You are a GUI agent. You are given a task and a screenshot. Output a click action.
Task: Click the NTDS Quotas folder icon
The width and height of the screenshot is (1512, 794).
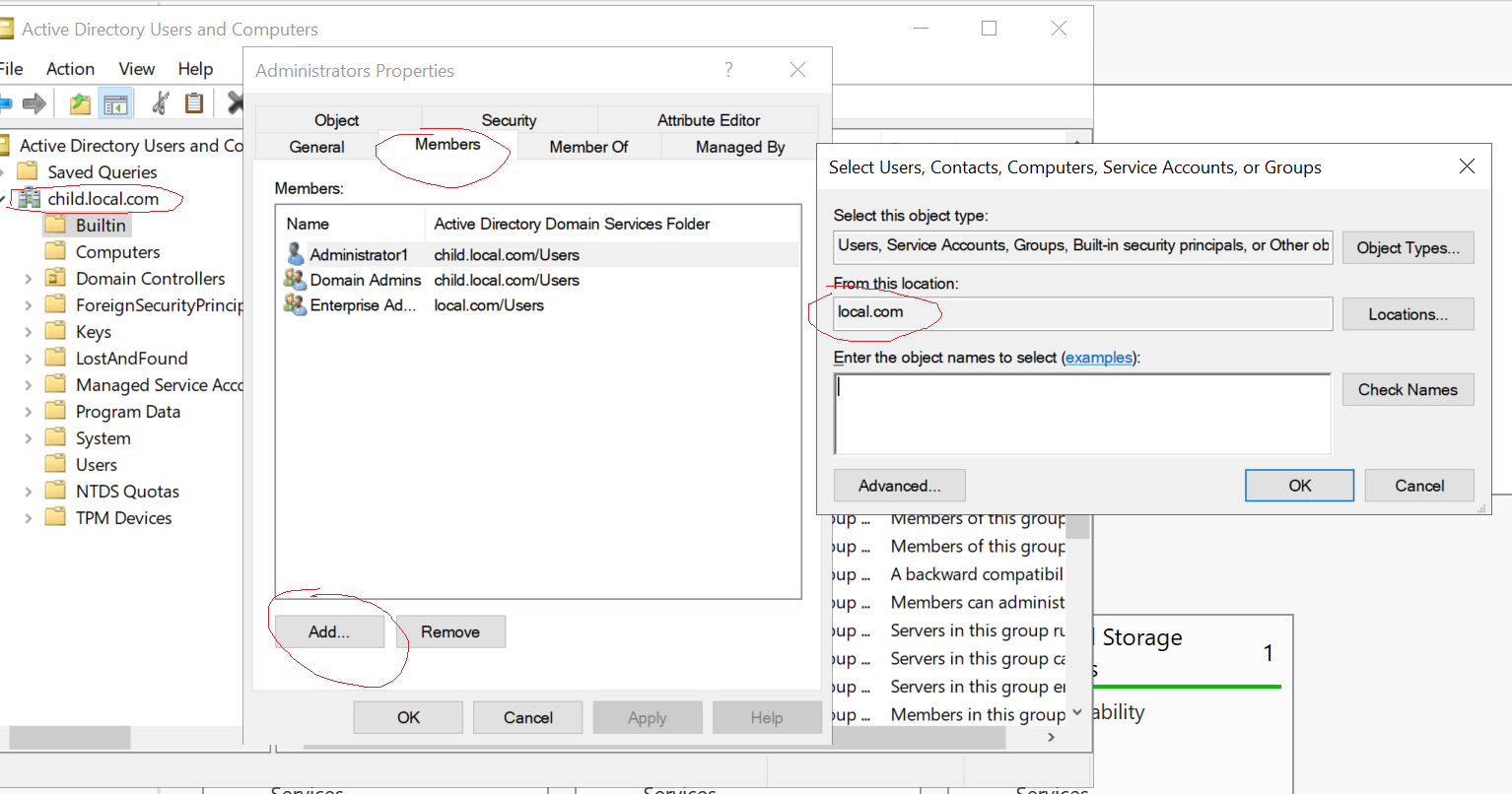[x=56, y=491]
